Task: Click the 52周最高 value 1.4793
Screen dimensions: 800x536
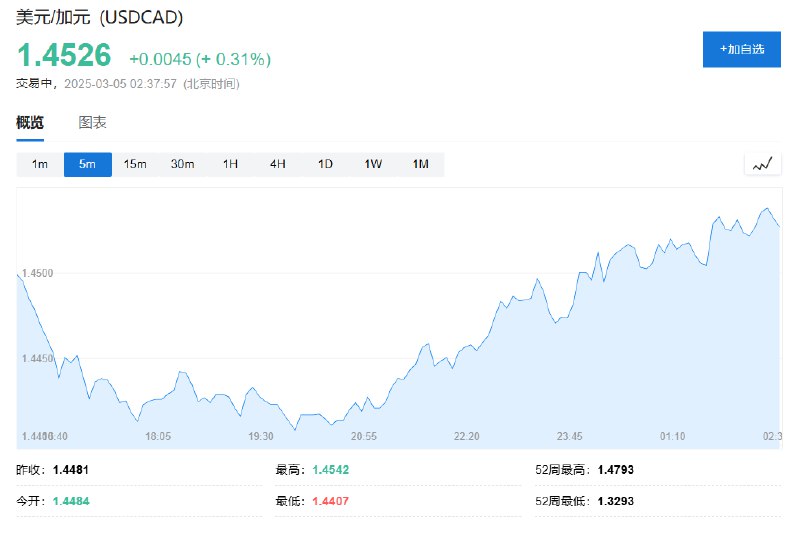Action: click(616, 470)
